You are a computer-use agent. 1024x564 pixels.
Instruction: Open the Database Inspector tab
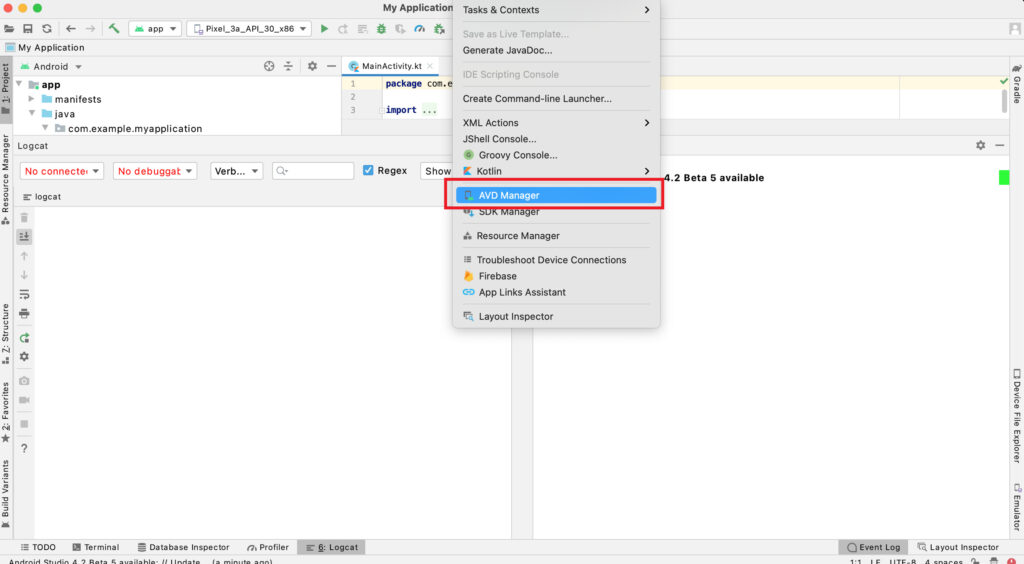(x=184, y=547)
